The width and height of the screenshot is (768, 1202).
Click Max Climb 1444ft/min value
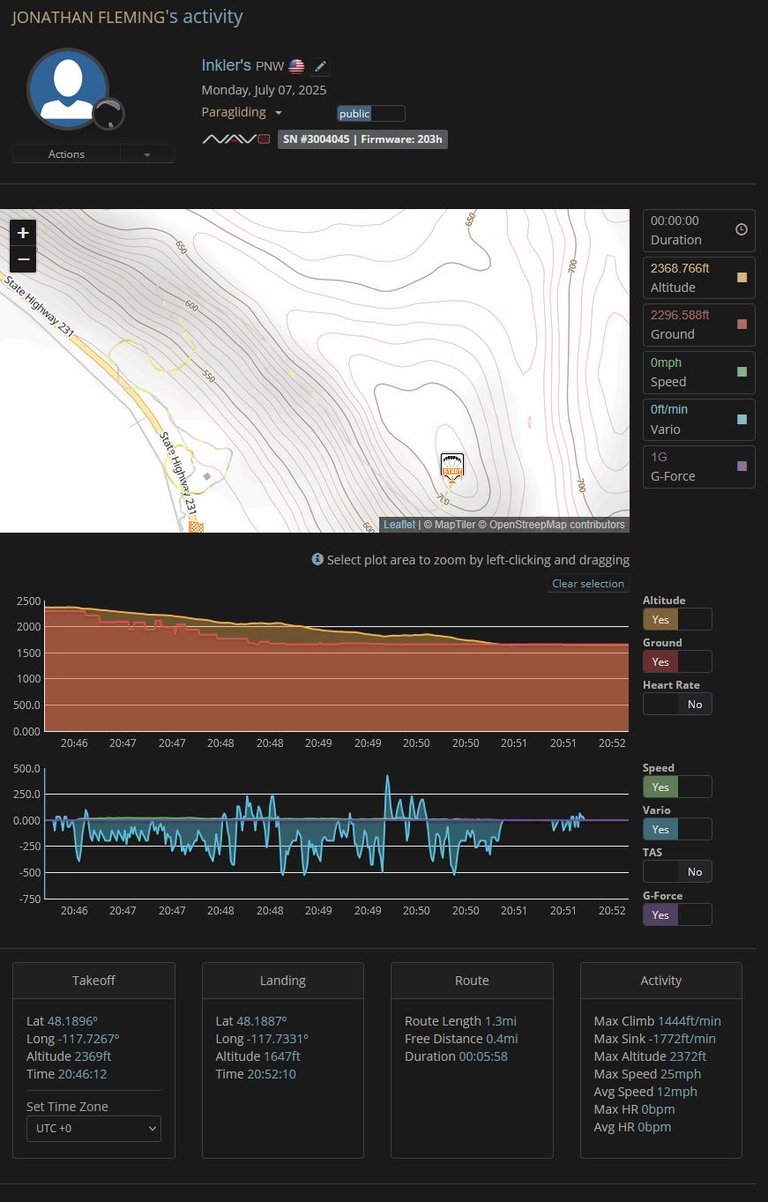(x=689, y=1021)
